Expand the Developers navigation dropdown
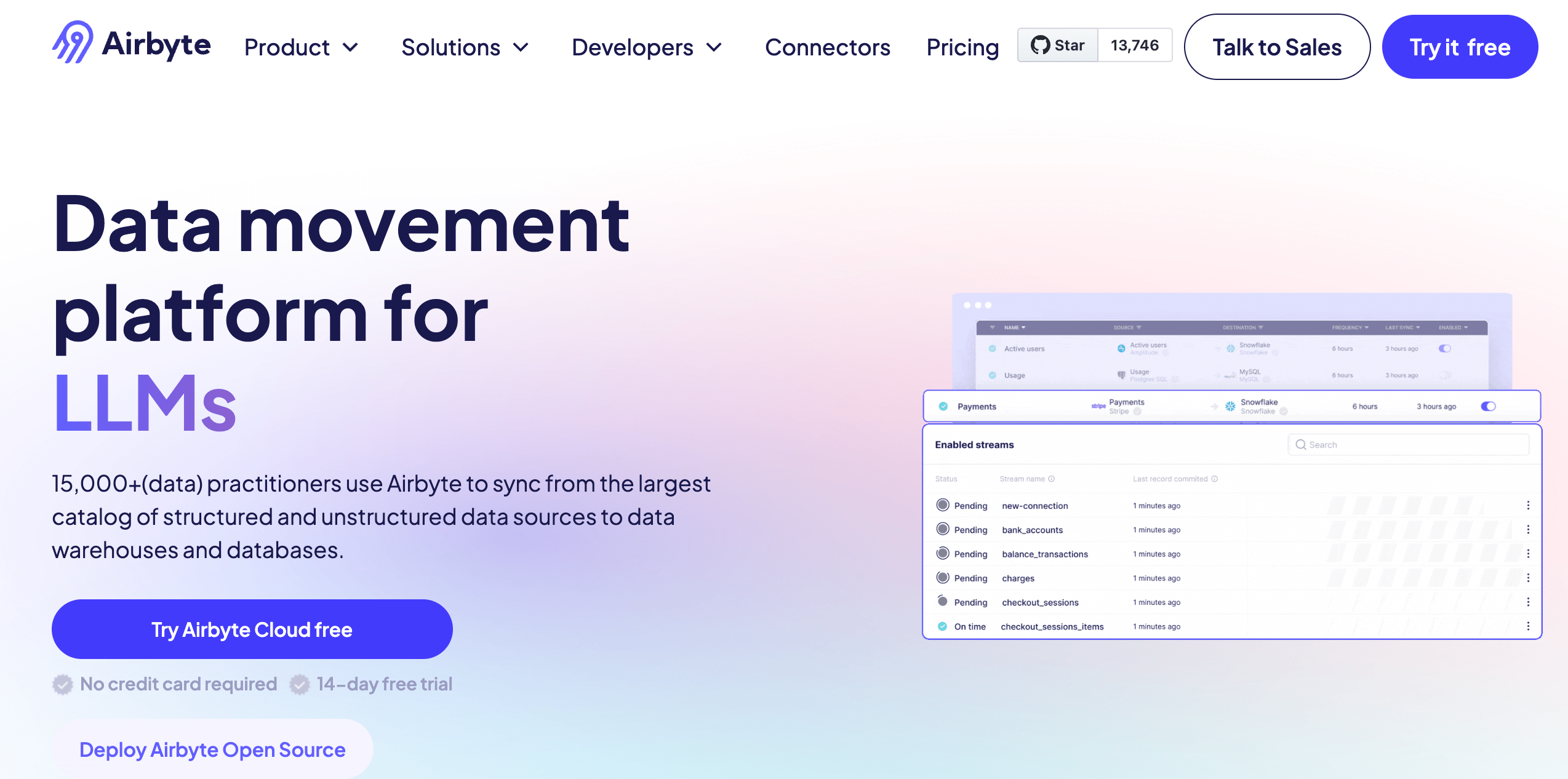 pos(648,46)
